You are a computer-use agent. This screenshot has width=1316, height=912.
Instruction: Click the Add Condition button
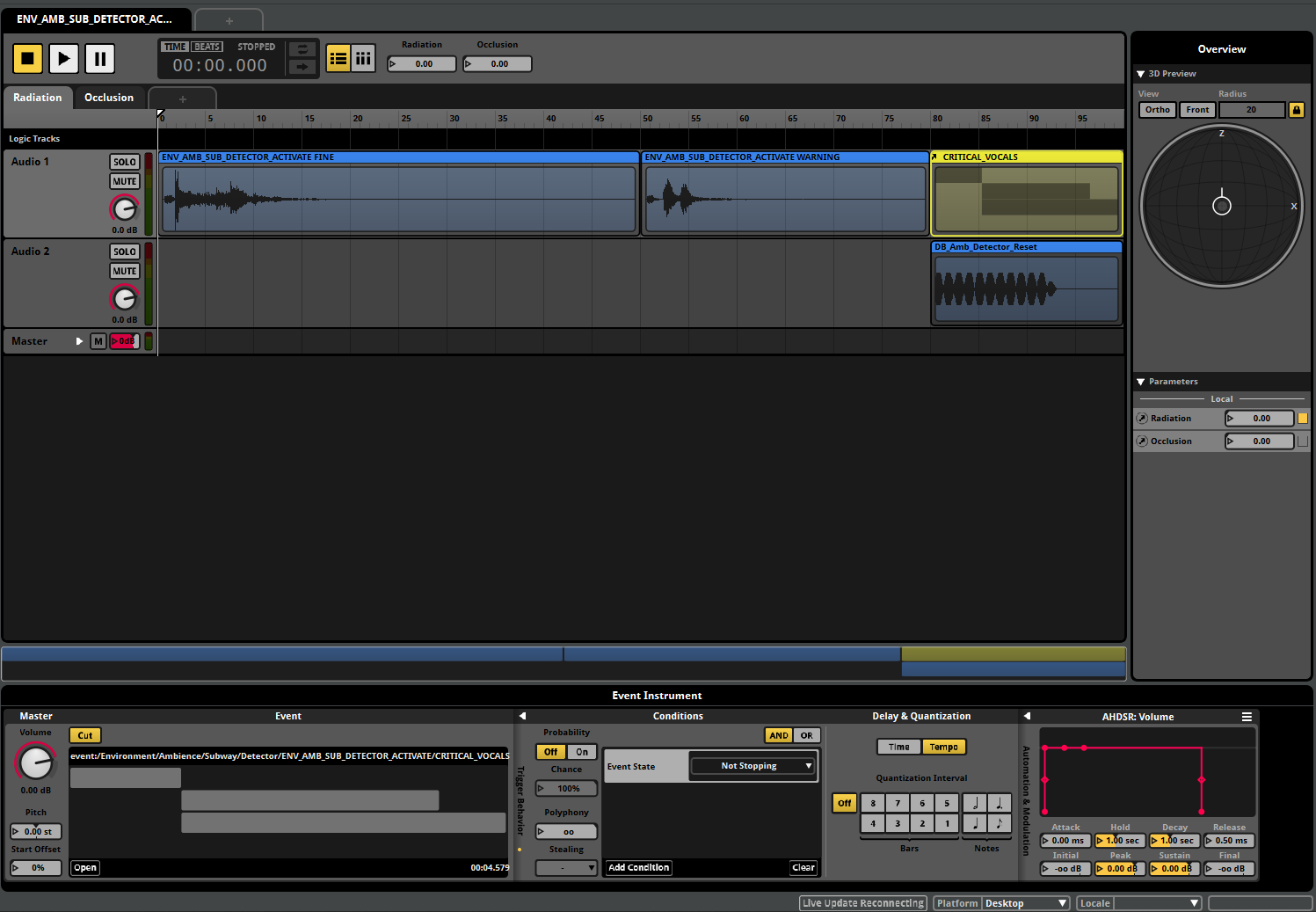click(639, 868)
